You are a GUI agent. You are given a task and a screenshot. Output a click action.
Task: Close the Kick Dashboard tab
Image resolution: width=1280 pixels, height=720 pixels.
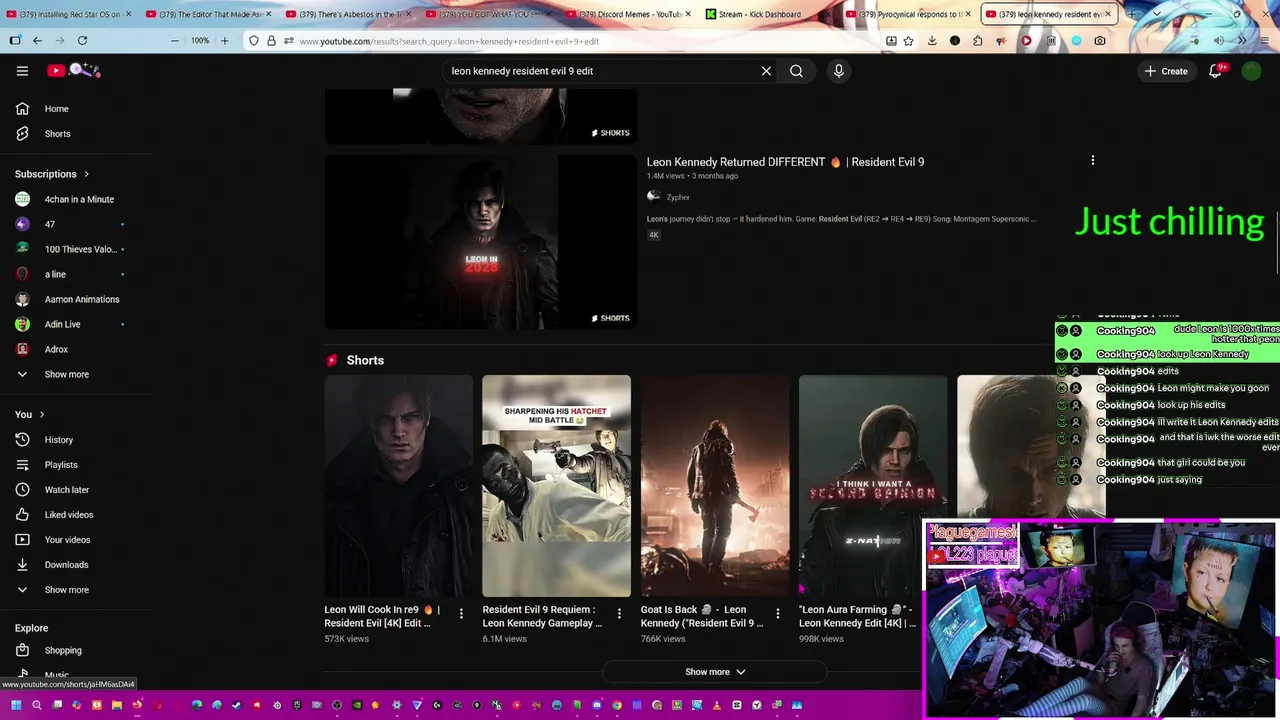[828, 14]
